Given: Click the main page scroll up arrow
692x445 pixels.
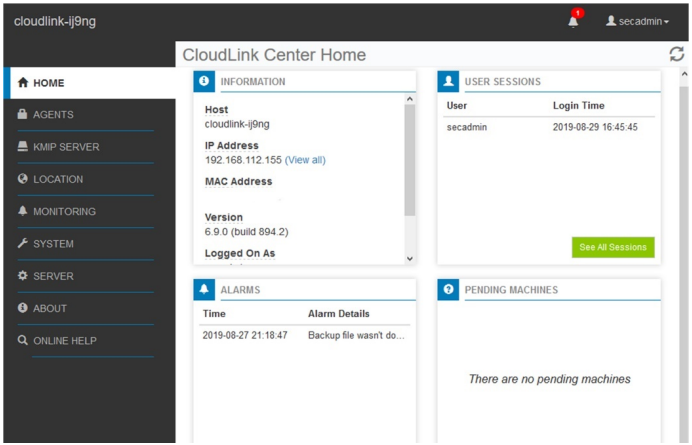Looking at the screenshot, I should [x=684, y=74].
